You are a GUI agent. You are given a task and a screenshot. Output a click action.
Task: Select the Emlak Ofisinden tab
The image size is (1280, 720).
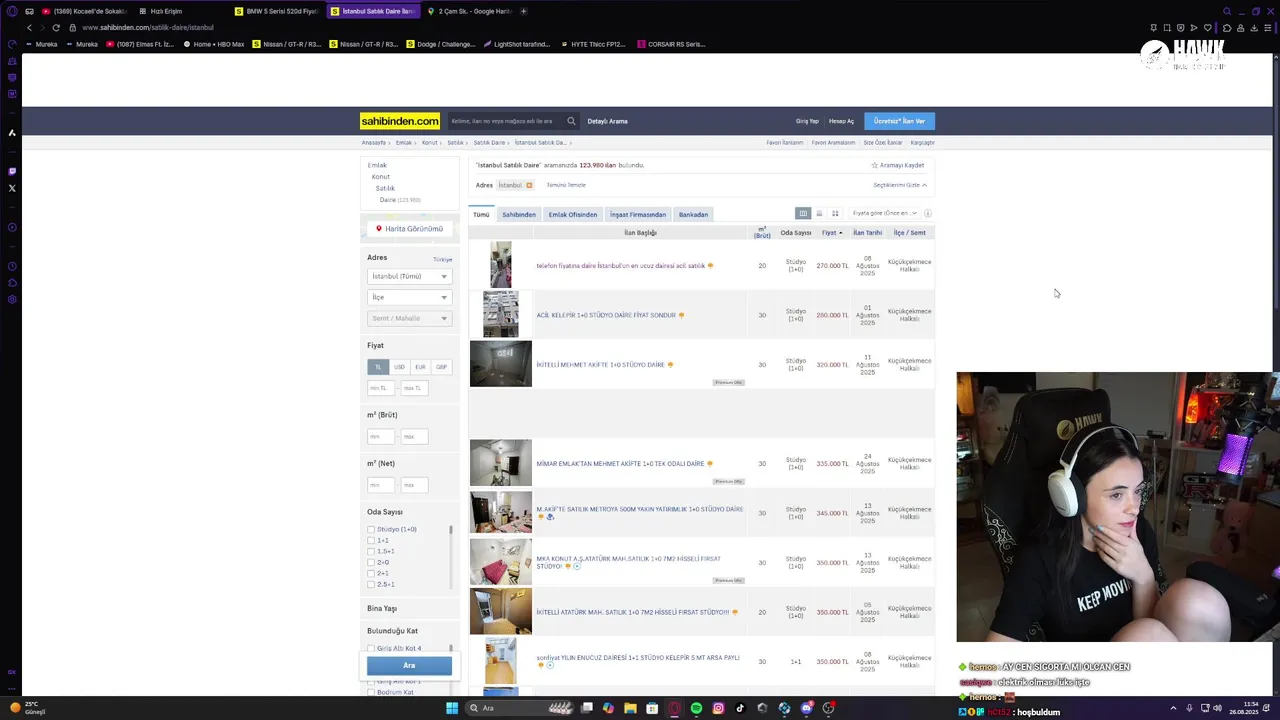click(573, 214)
